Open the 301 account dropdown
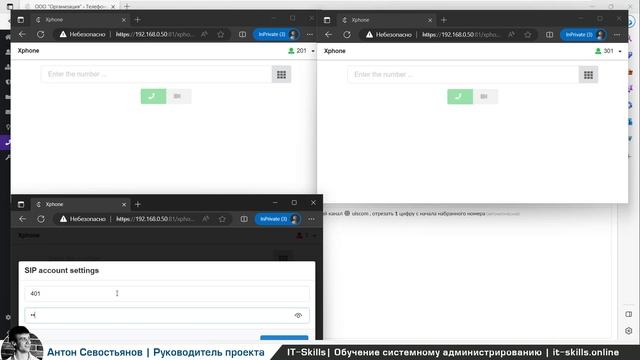Image resolution: width=640 pixels, height=360 pixels. pos(609,51)
